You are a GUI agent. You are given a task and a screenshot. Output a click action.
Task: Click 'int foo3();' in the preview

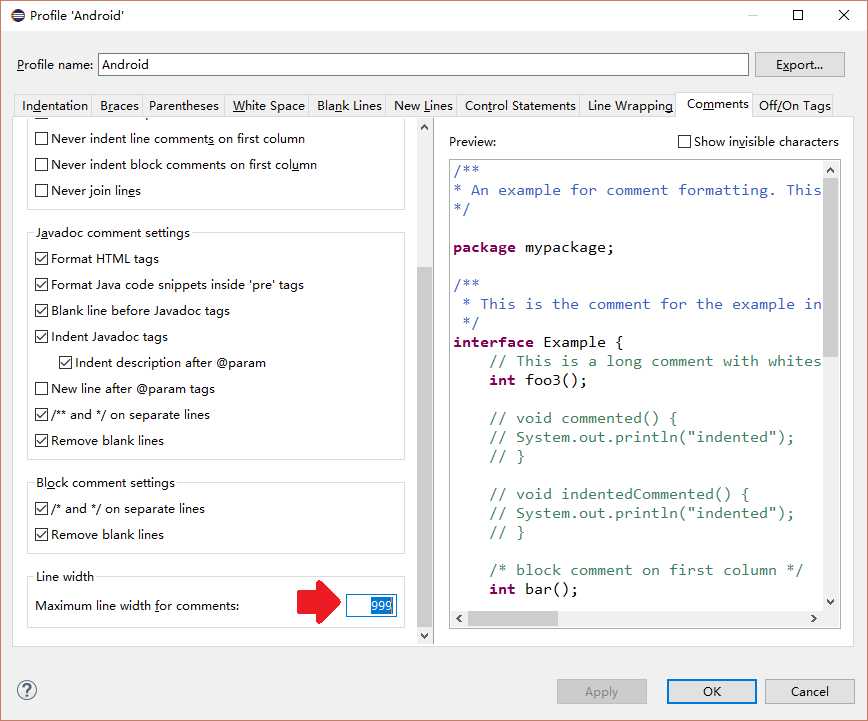click(538, 380)
